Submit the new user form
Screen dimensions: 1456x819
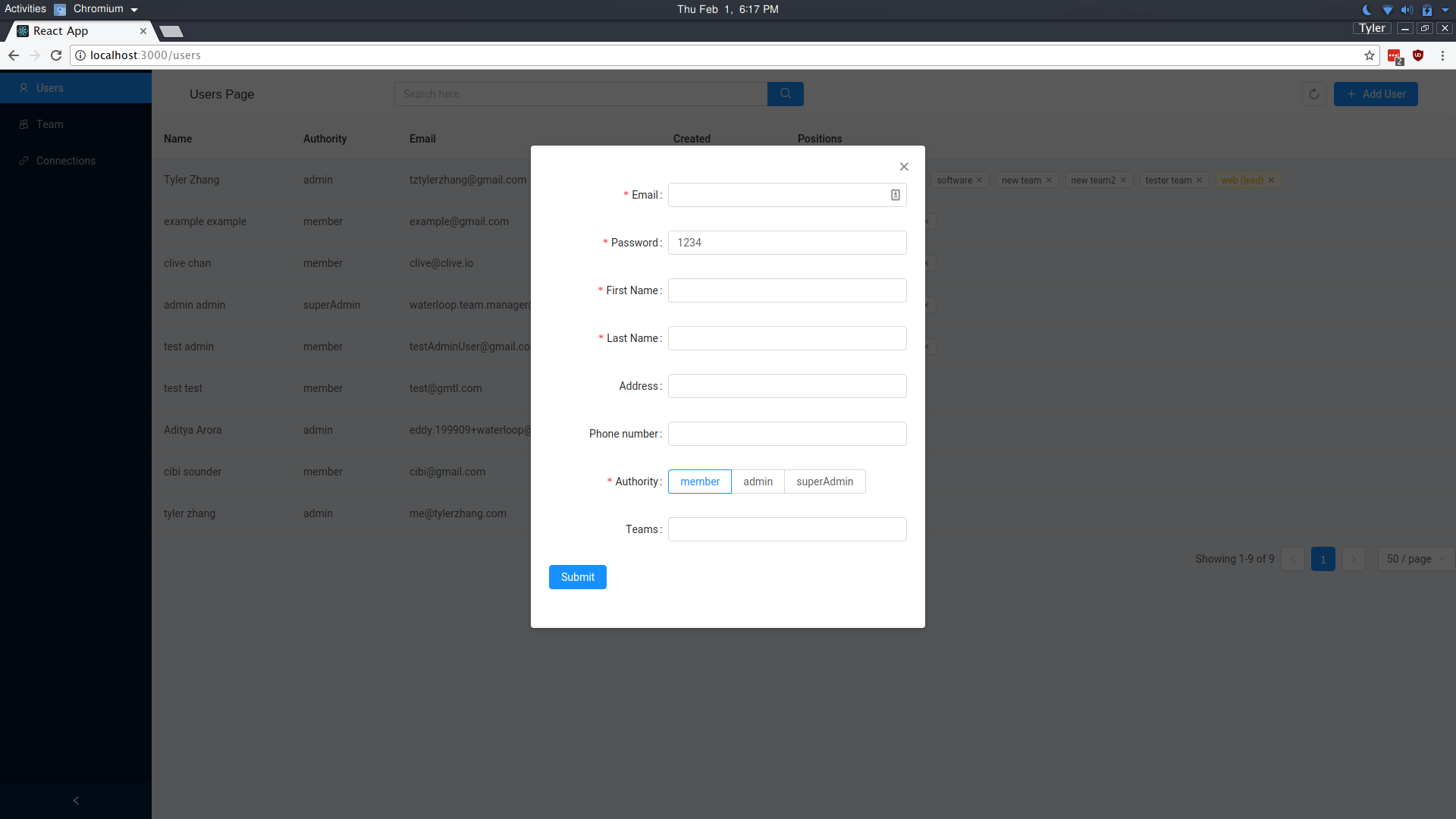pos(578,577)
